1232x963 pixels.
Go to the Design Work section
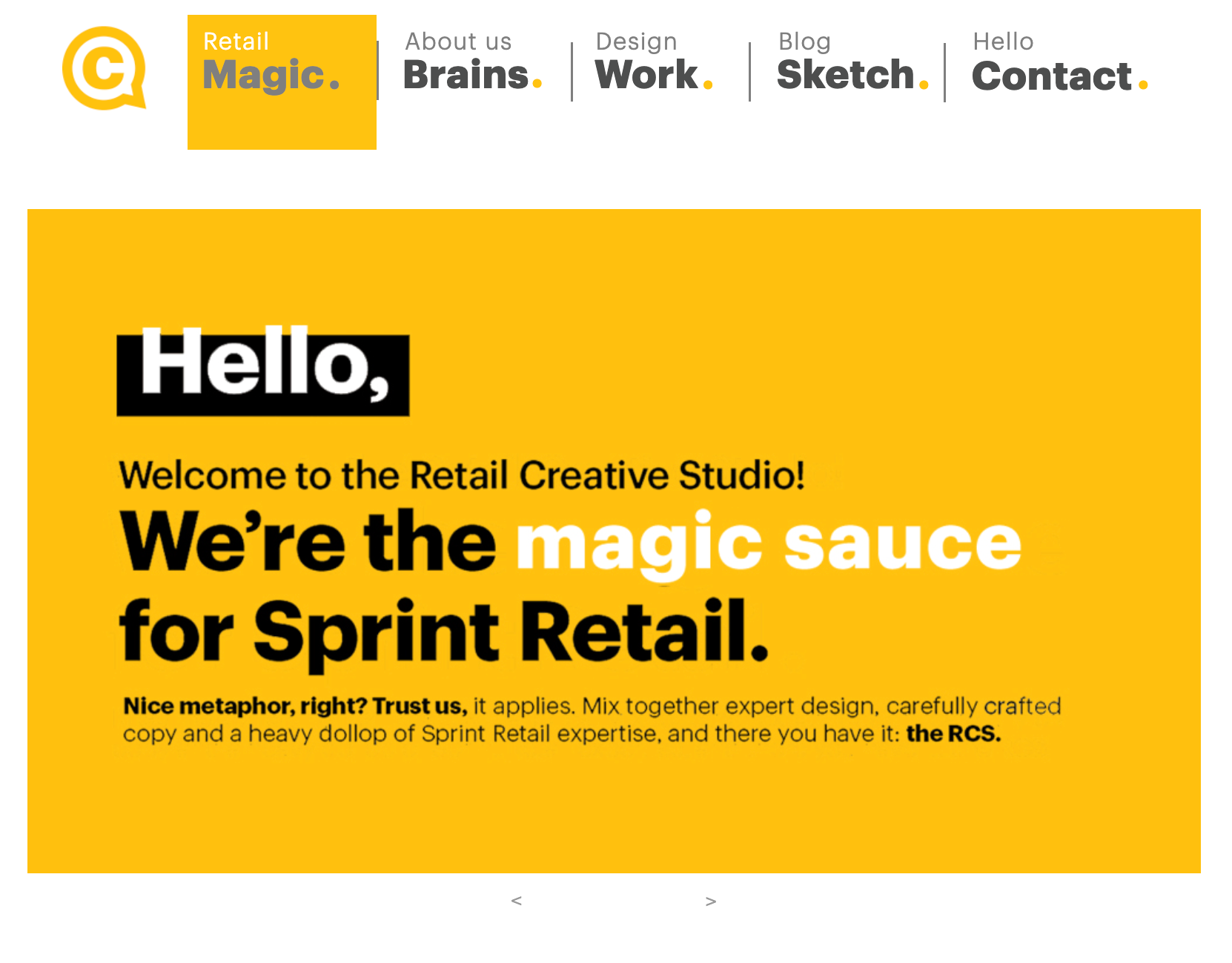[x=654, y=62]
